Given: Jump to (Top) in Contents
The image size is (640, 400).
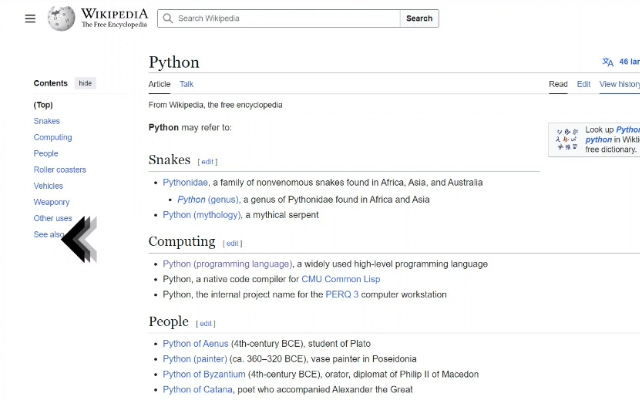Looking at the screenshot, I should (43, 105).
